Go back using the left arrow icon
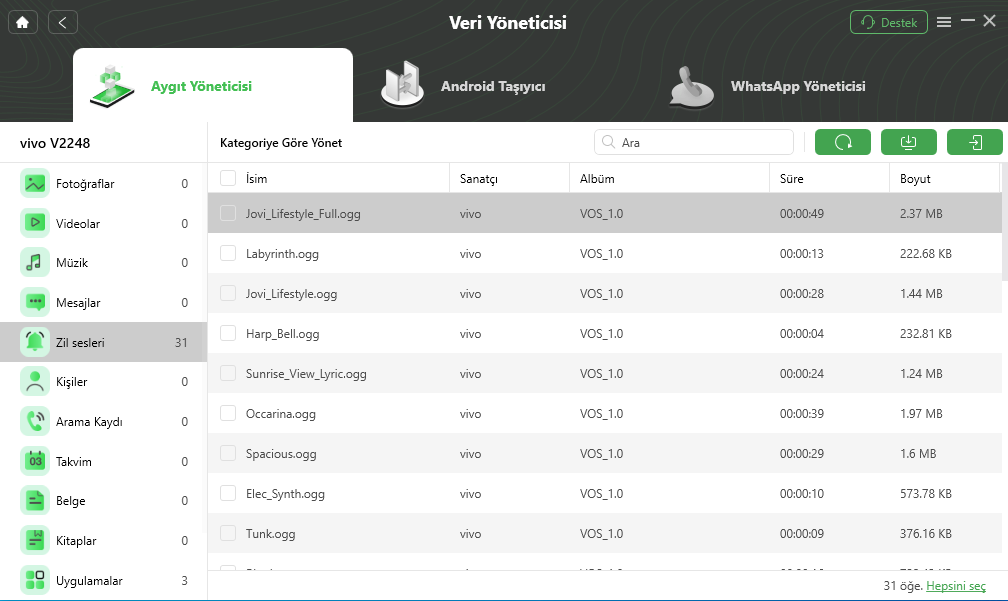This screenshot has width=1008, height=601. tap(62, 22)
